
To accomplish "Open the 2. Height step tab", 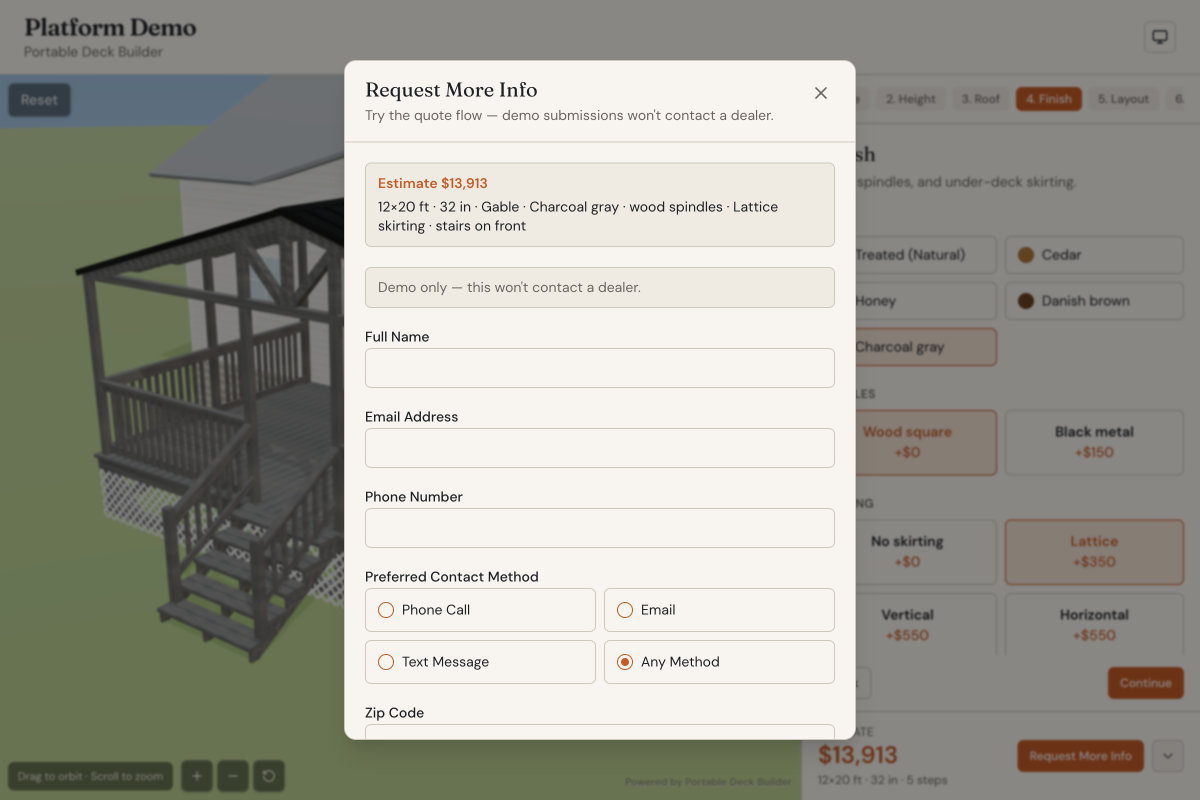I will point(911,99).
